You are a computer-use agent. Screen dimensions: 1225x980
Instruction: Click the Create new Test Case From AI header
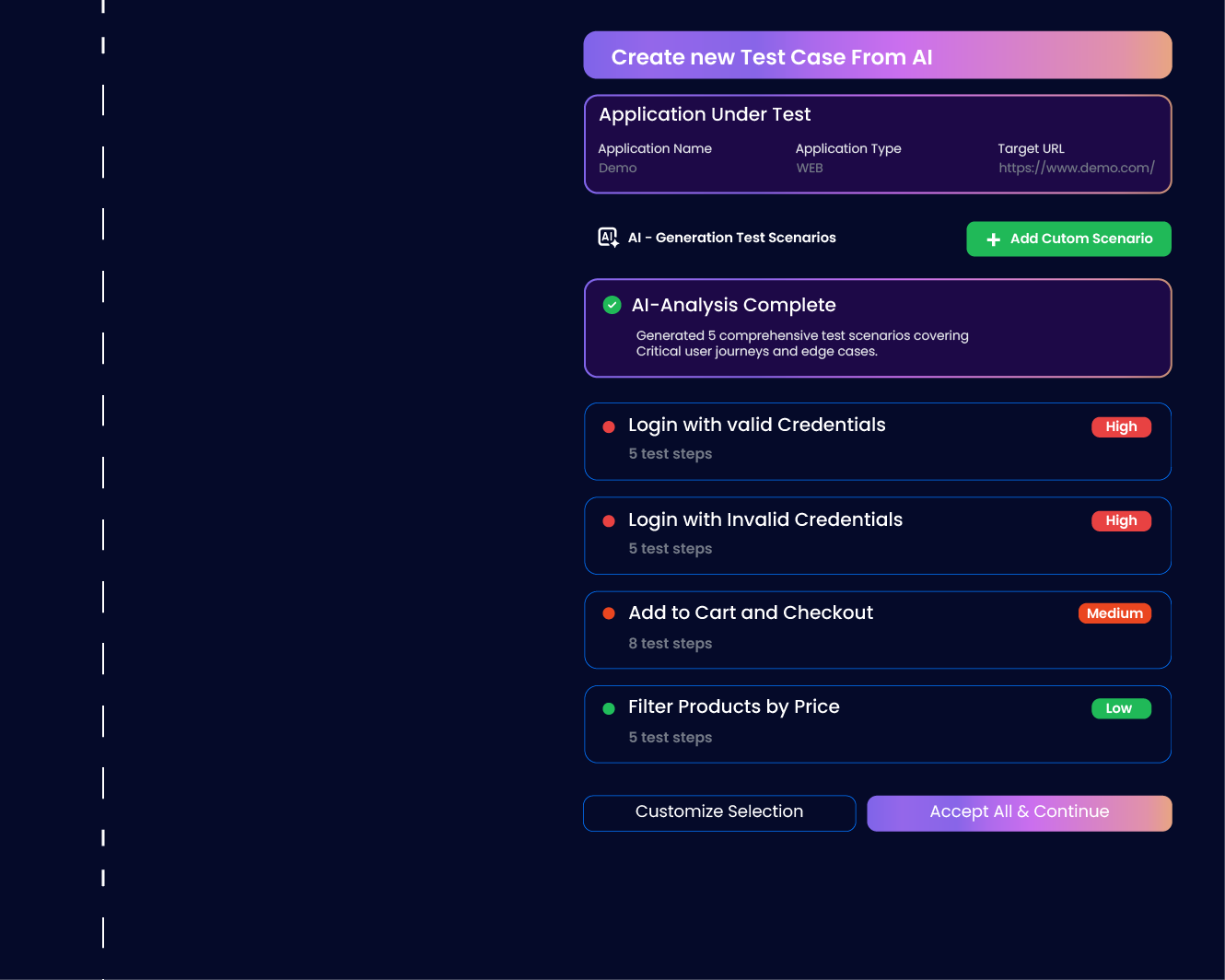coord(878,55)
